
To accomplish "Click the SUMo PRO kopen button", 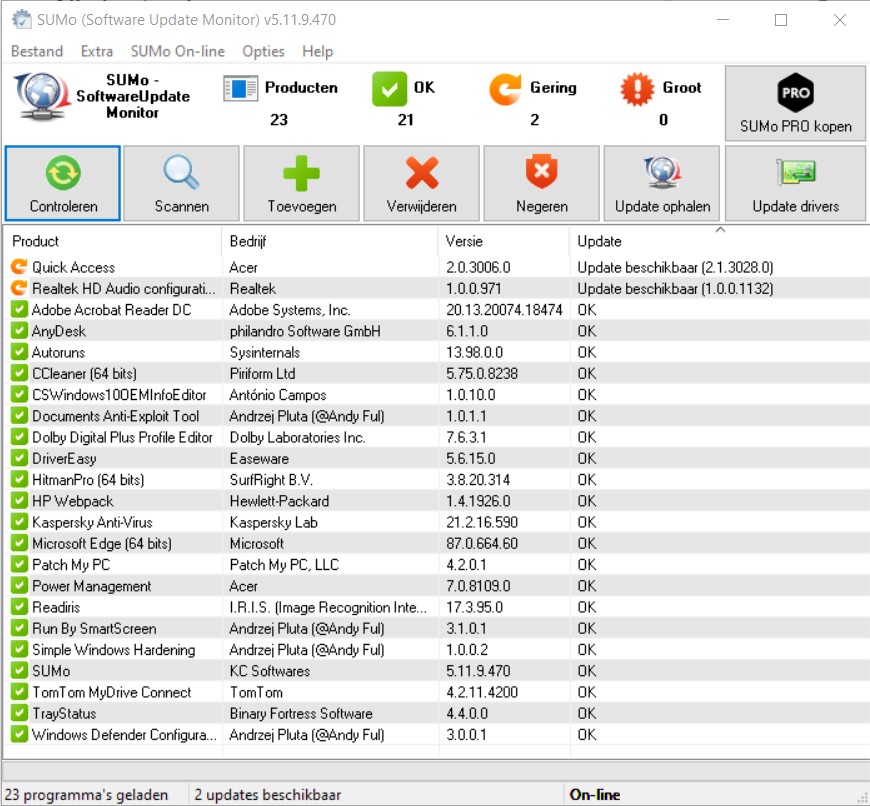I will pos(795,103).
